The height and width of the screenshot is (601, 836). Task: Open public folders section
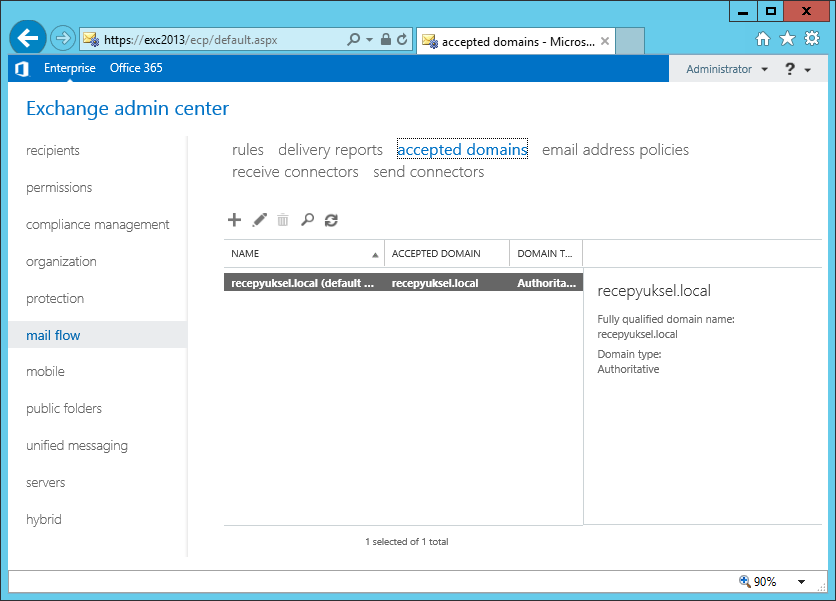[64, 408]
